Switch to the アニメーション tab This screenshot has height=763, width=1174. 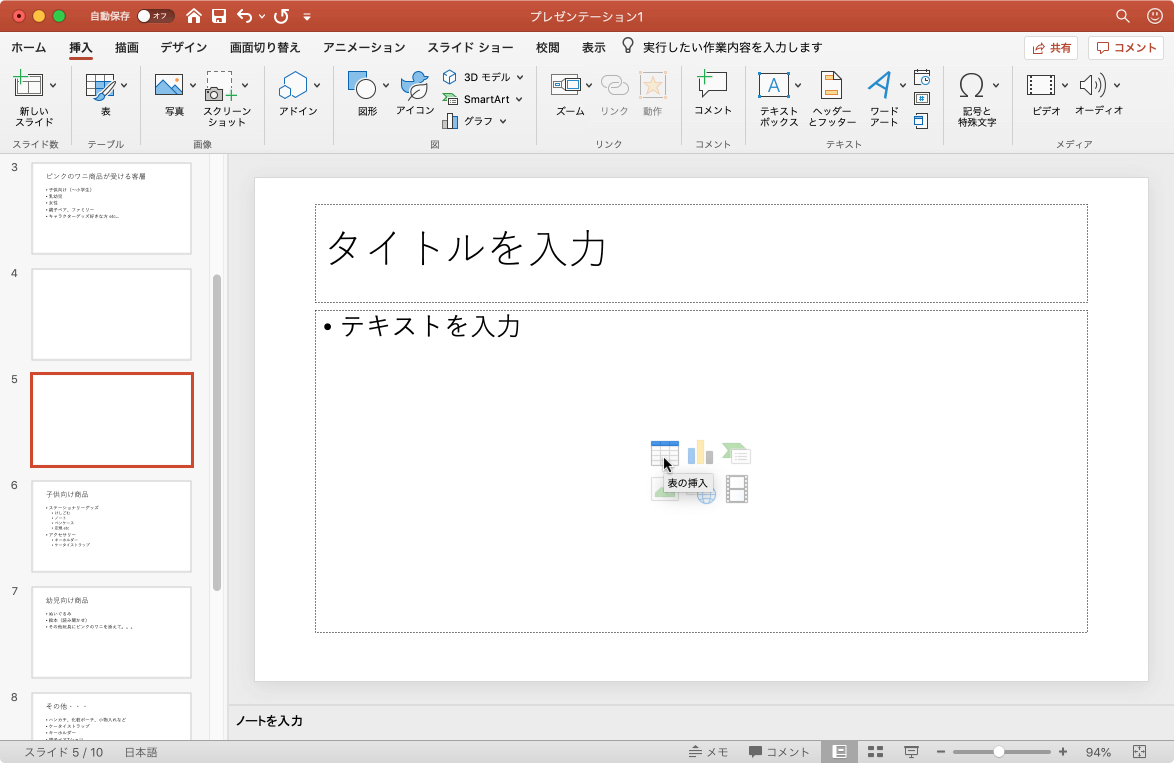364,47
